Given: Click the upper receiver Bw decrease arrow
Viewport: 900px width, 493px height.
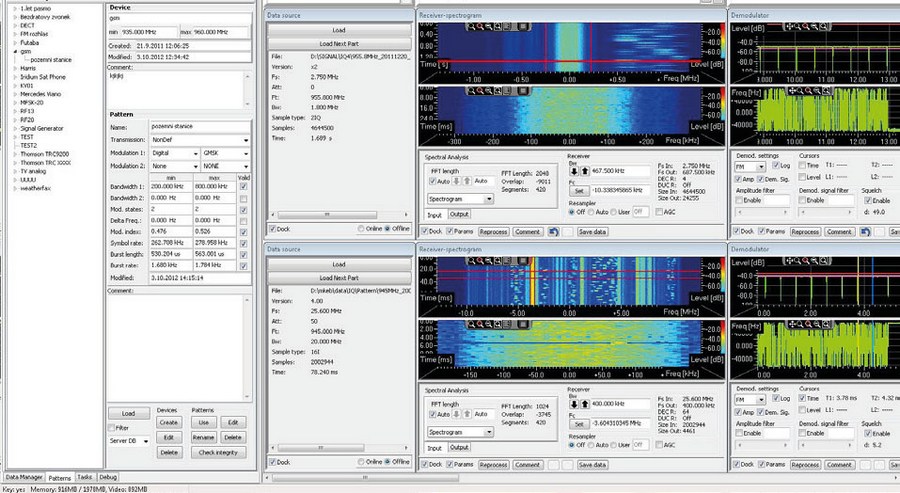Looking at the screenshot, I should (573, 171).
